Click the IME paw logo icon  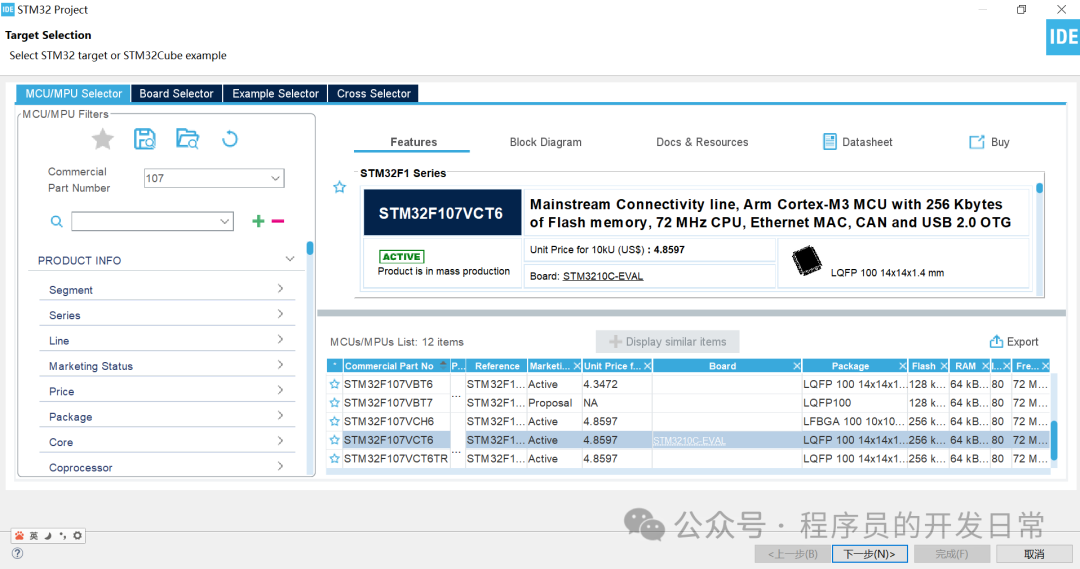(19, 535)
